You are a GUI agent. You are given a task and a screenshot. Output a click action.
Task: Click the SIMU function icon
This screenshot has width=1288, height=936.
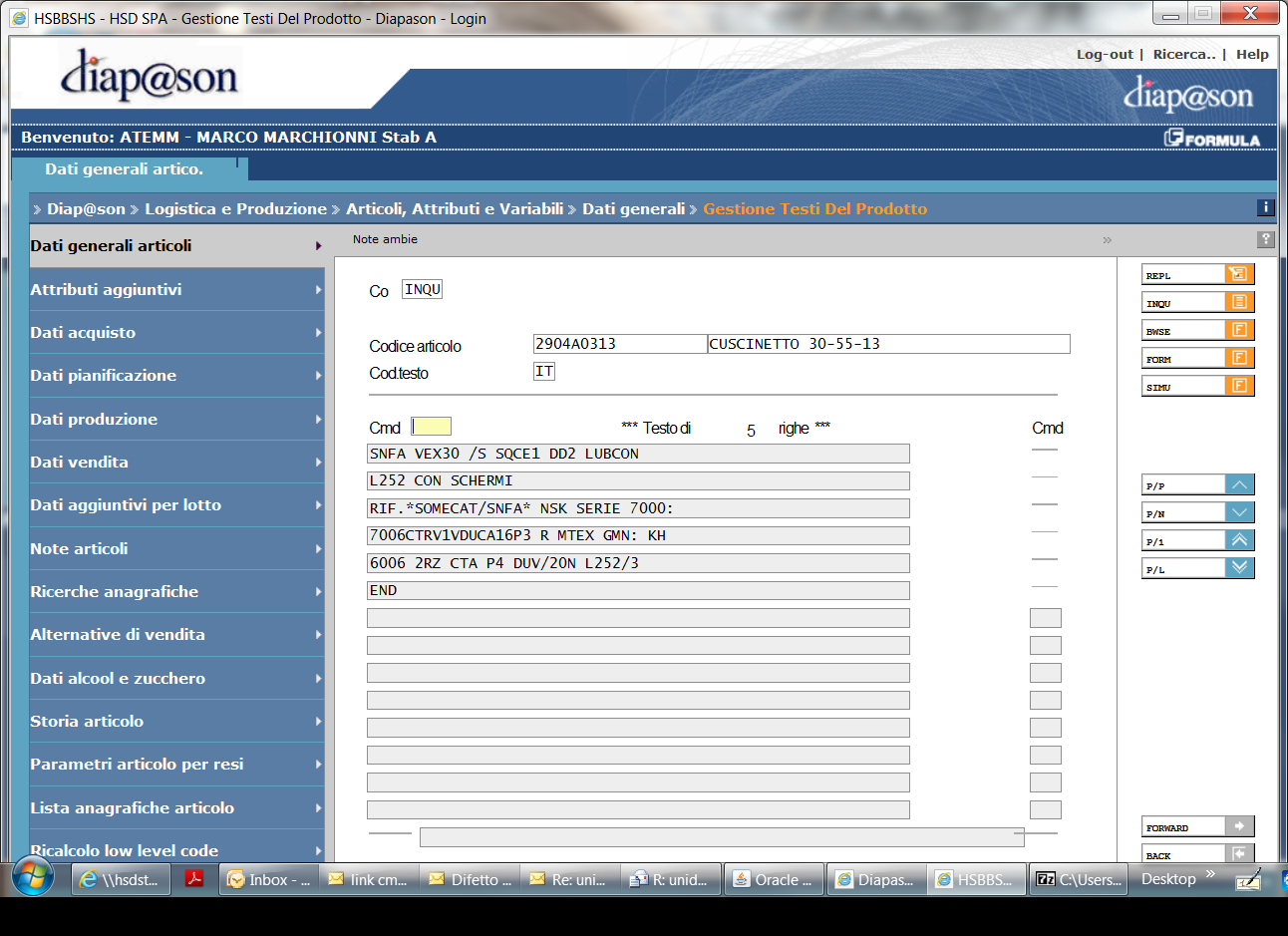1239,386
